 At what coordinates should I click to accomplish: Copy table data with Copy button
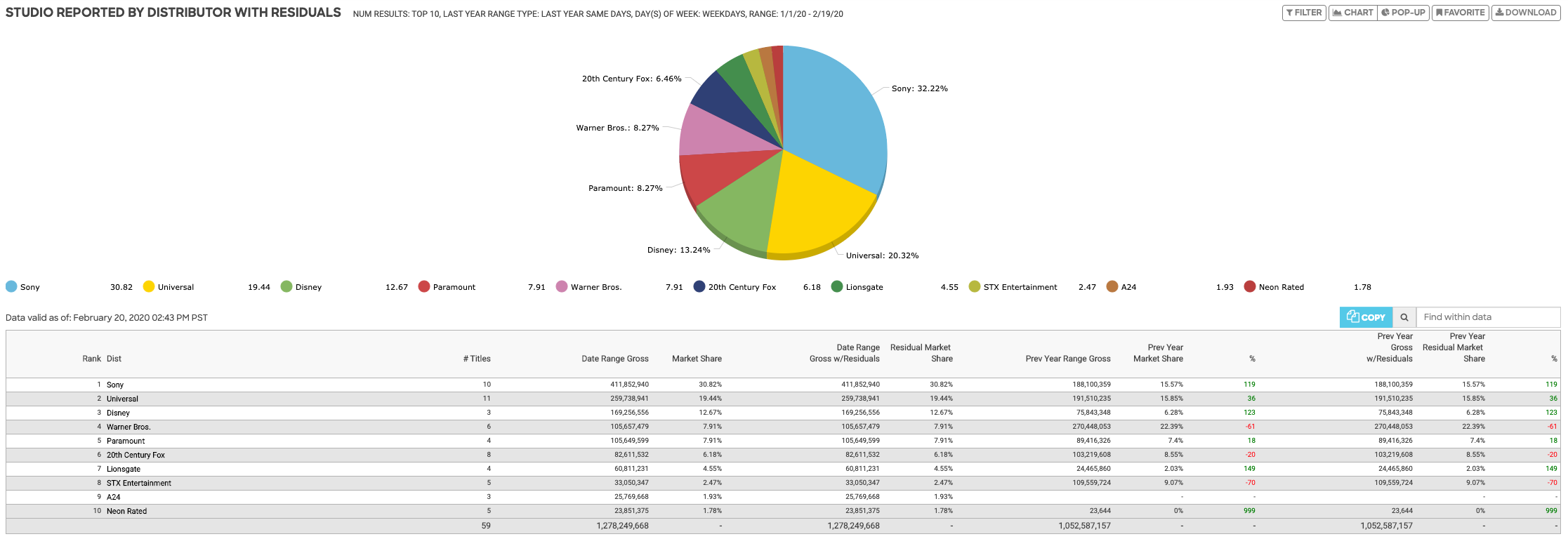click(1366, 317)
